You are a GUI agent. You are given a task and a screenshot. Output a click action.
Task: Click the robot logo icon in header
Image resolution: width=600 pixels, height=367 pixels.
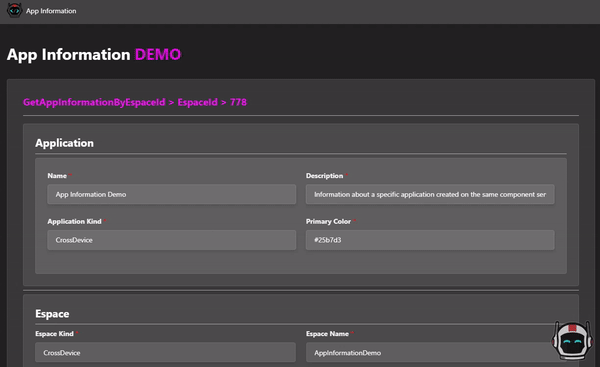[x=15, y=10]
